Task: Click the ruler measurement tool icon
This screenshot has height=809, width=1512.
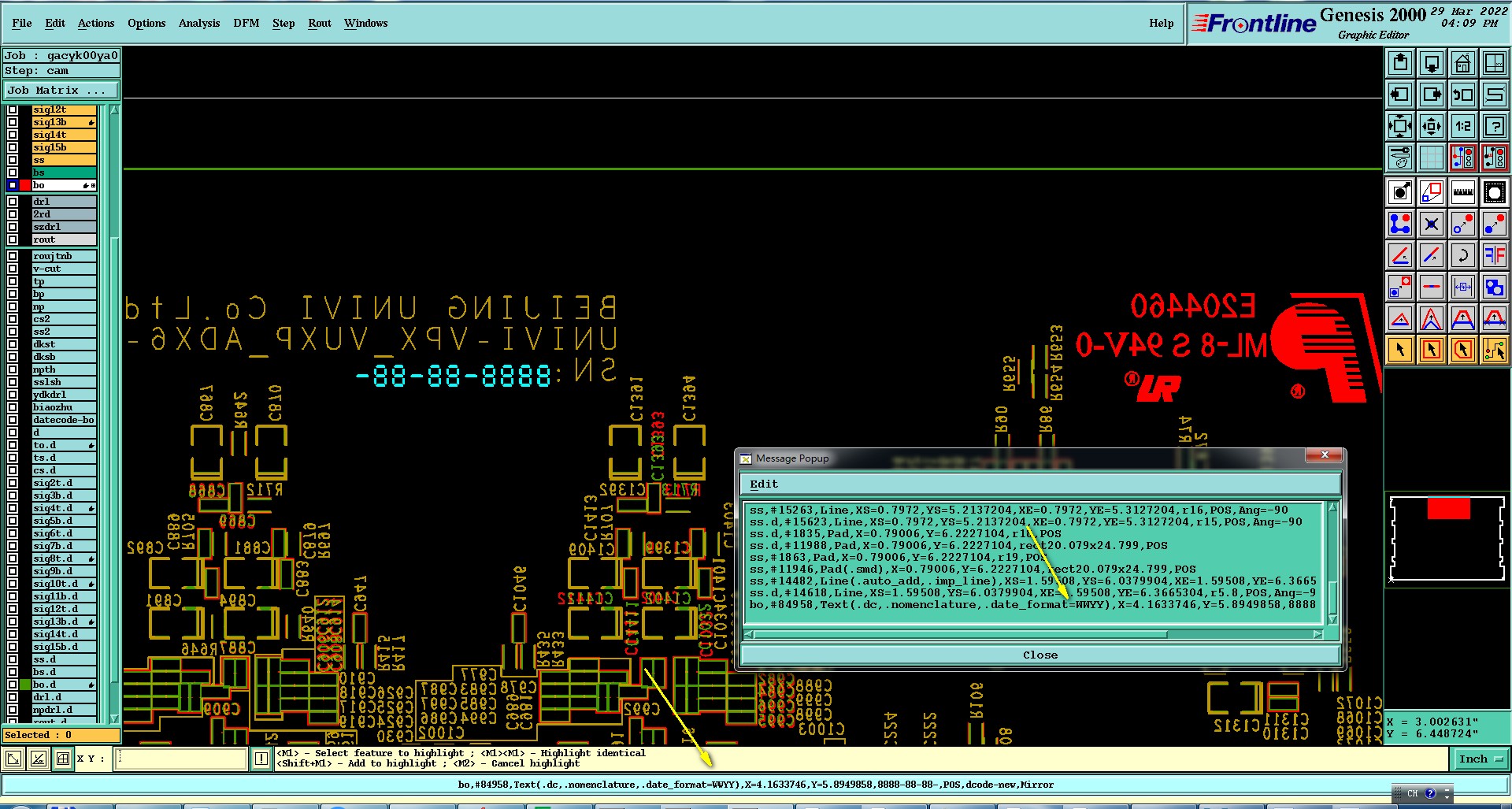Action: pos(1462,192)
